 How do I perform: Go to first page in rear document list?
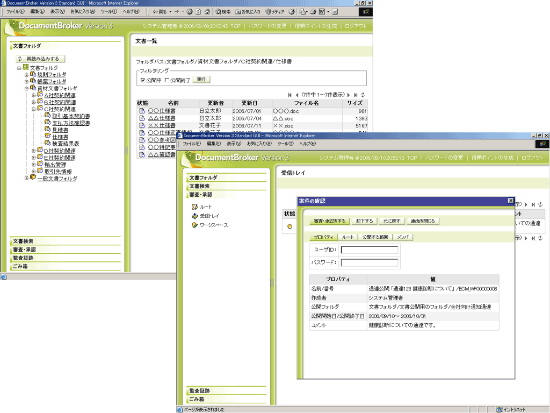pyautogui.click(x=289, y=95)
